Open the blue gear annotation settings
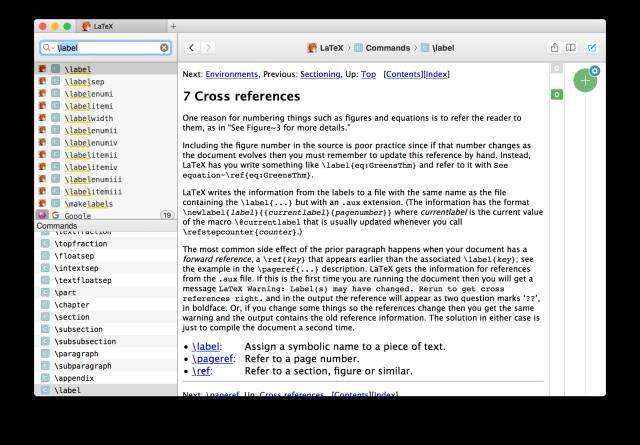 (595, 71)
